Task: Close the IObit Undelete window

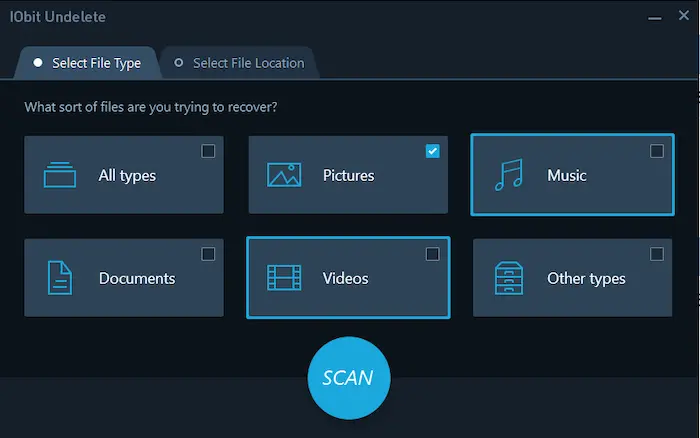Action: [x=683, y=16]
